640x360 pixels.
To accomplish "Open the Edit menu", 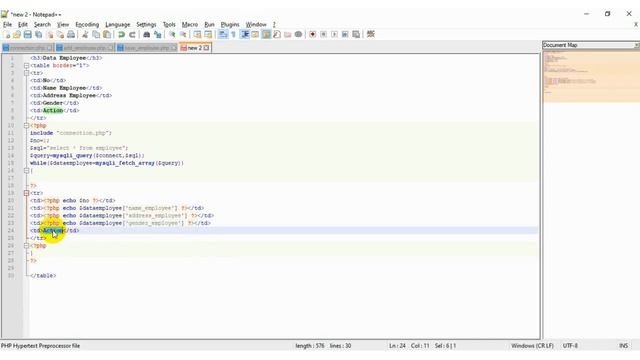I will point(23,24).
